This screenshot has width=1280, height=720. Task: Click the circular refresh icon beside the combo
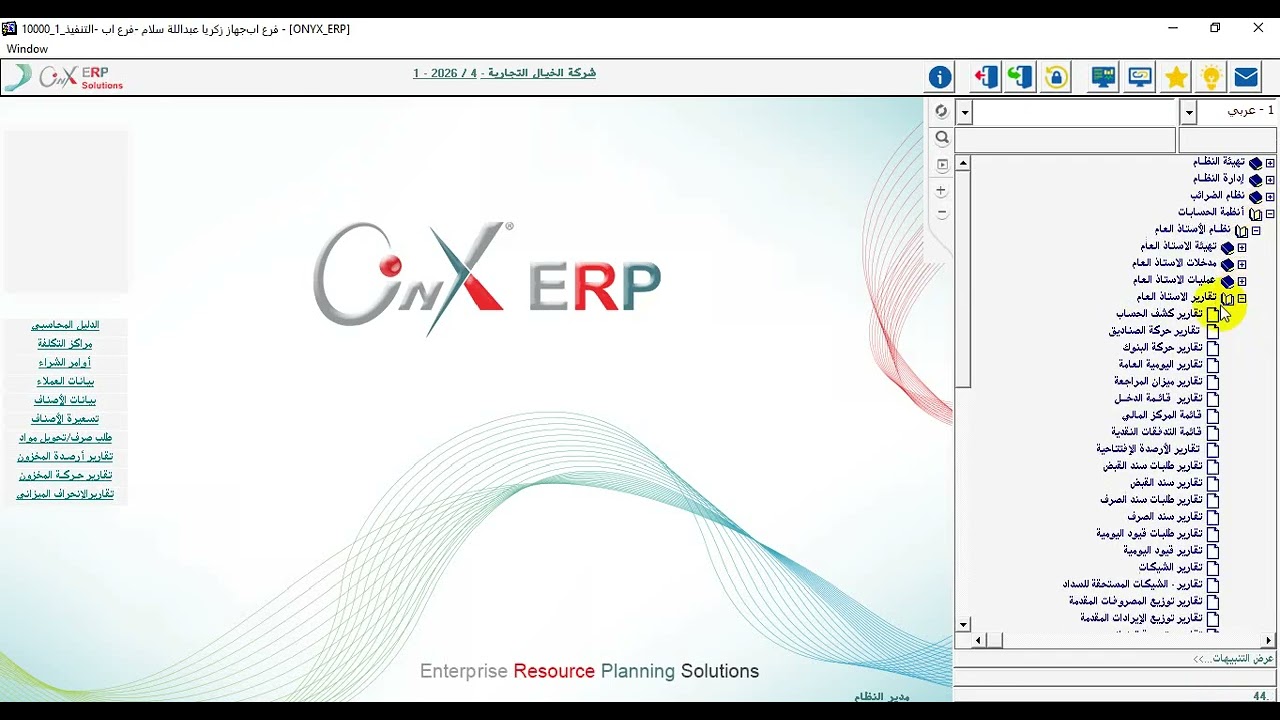tap(941, 111)
